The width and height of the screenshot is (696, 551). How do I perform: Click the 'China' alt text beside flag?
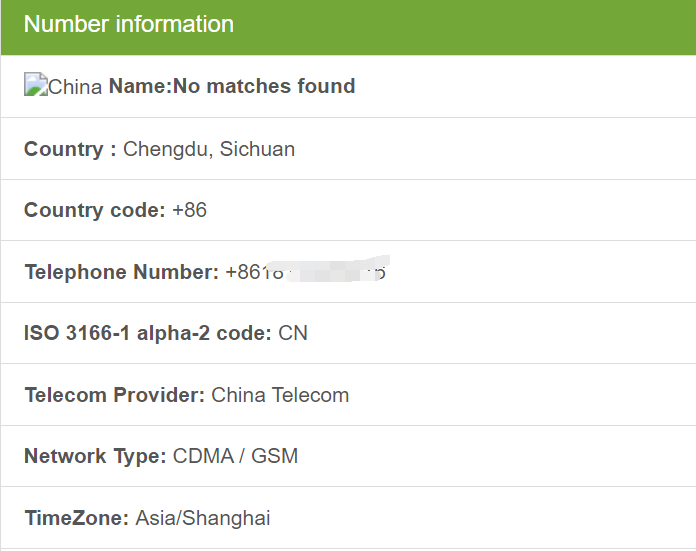click(75, 87)
